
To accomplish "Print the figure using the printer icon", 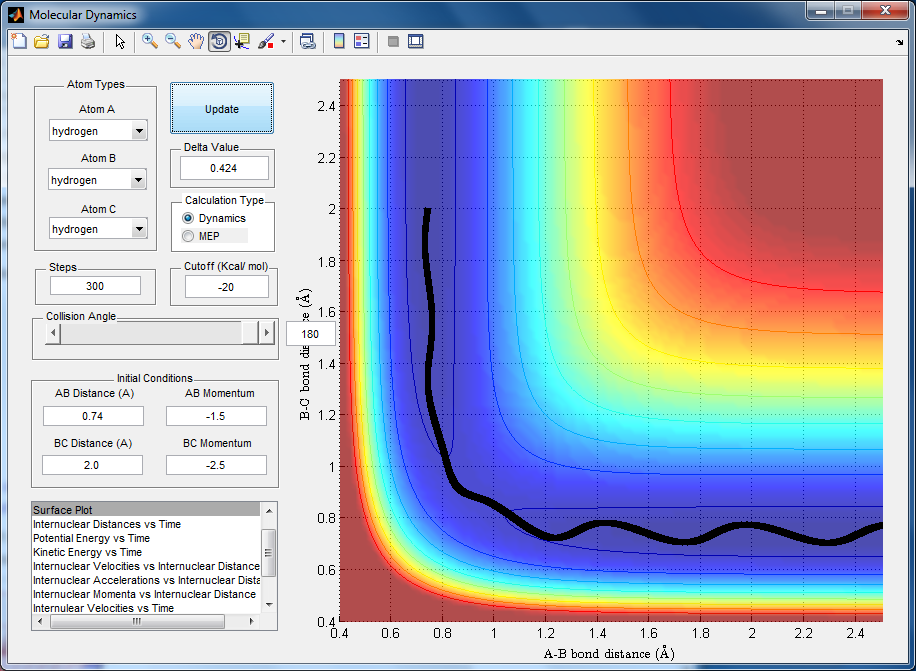I will click(x=88, y=41).
